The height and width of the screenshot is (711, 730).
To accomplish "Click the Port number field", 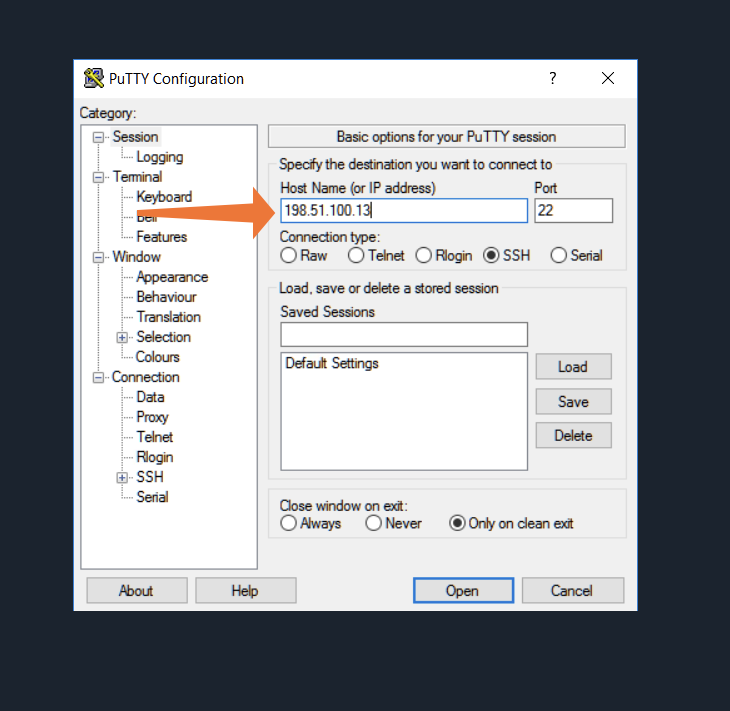I will pyautogui.click(x=573, y=211).
